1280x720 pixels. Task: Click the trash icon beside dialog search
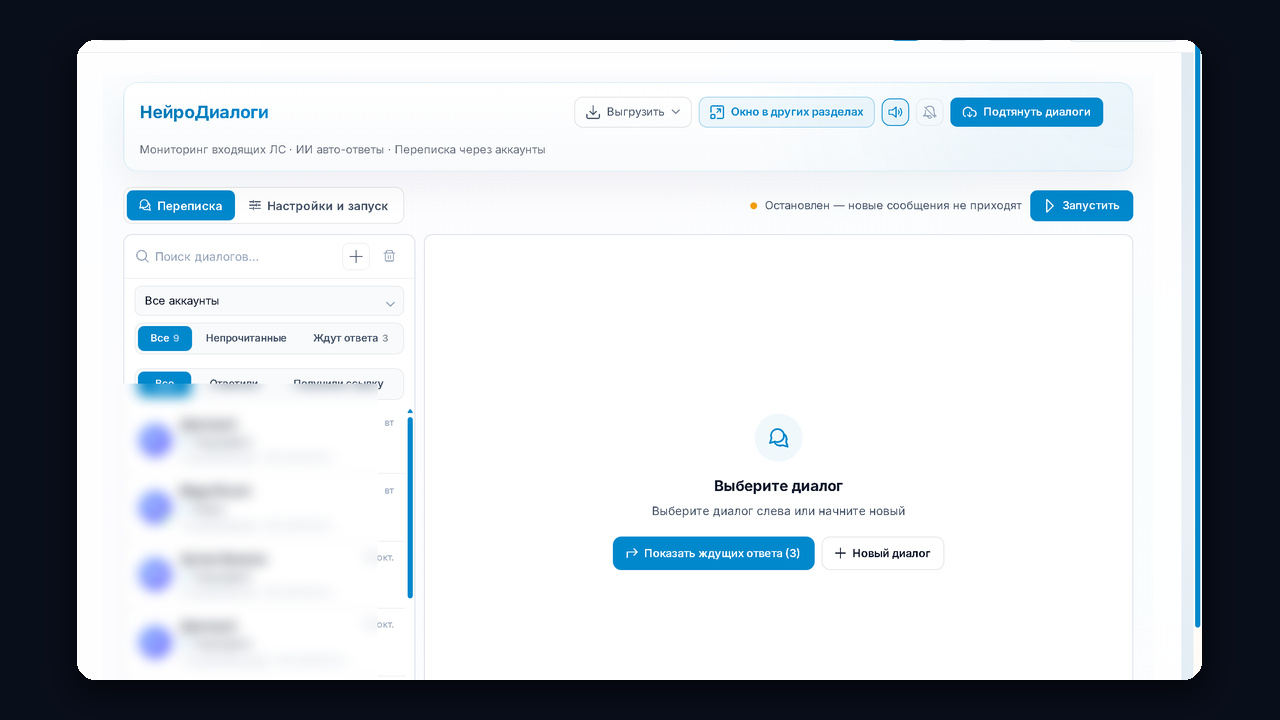tap(390, 257)
